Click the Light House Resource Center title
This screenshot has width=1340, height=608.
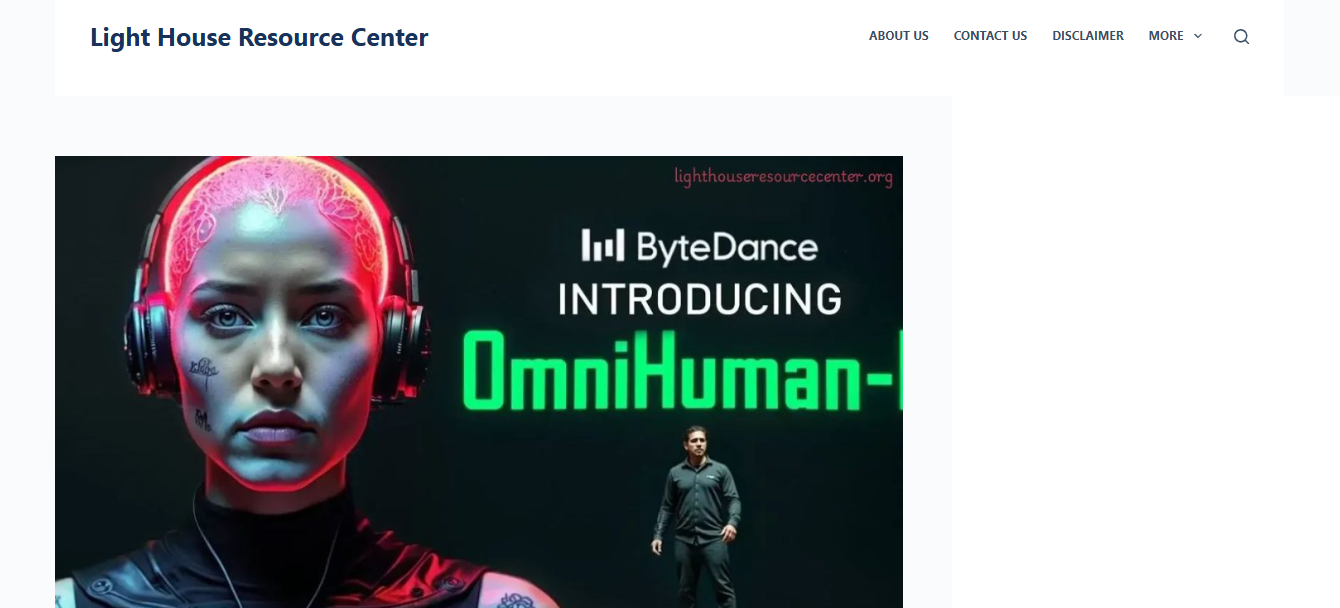point(259,38)
